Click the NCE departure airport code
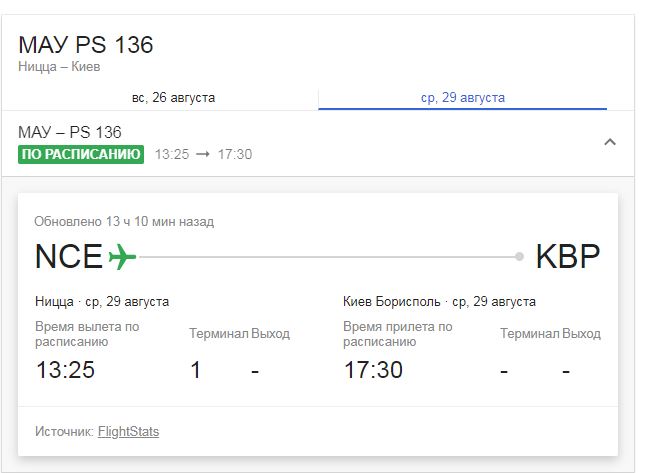The height and width of the screenshot is (473, 657). [x=69, y=257]
